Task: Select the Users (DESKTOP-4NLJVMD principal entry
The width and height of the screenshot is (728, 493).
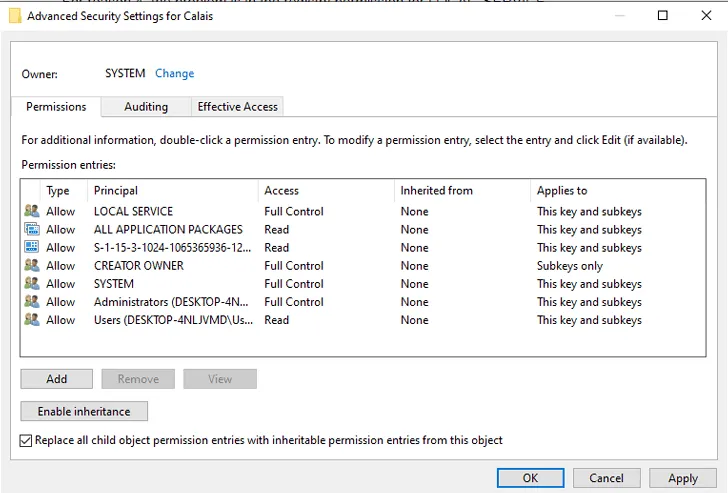Action: click(x=173, y=320)
